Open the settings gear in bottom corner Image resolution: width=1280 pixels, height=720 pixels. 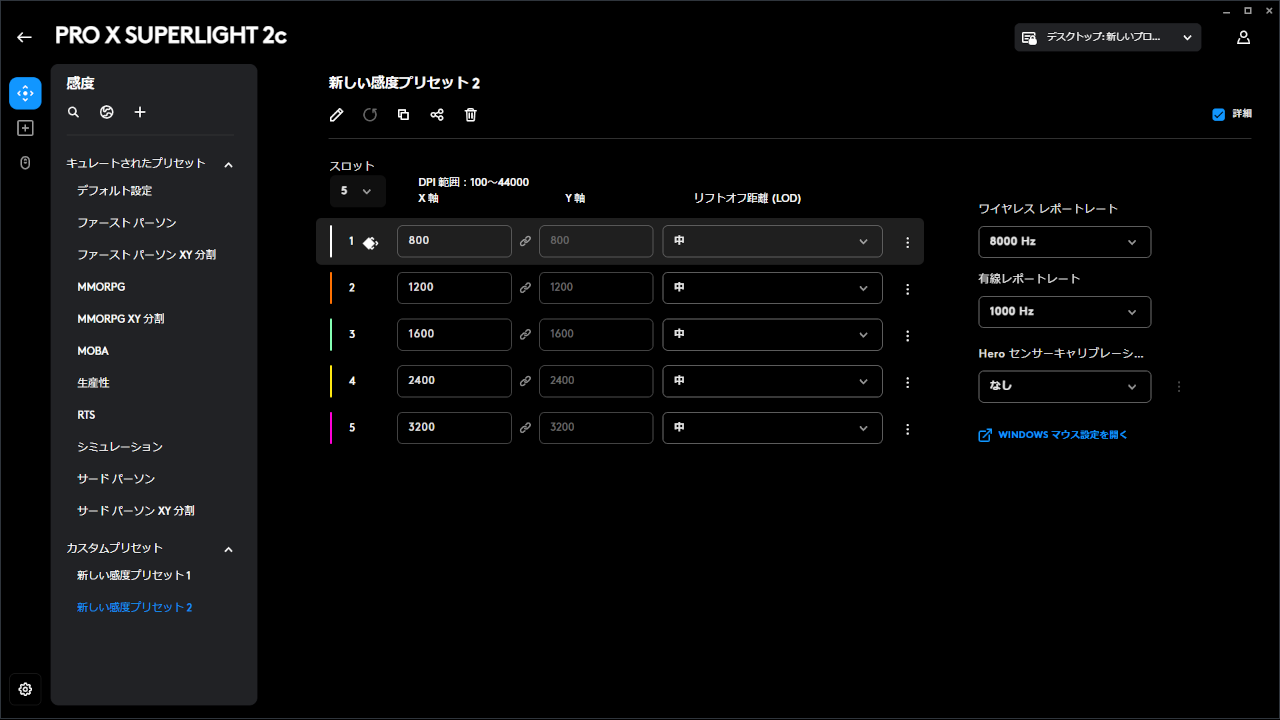click(25, 689)
